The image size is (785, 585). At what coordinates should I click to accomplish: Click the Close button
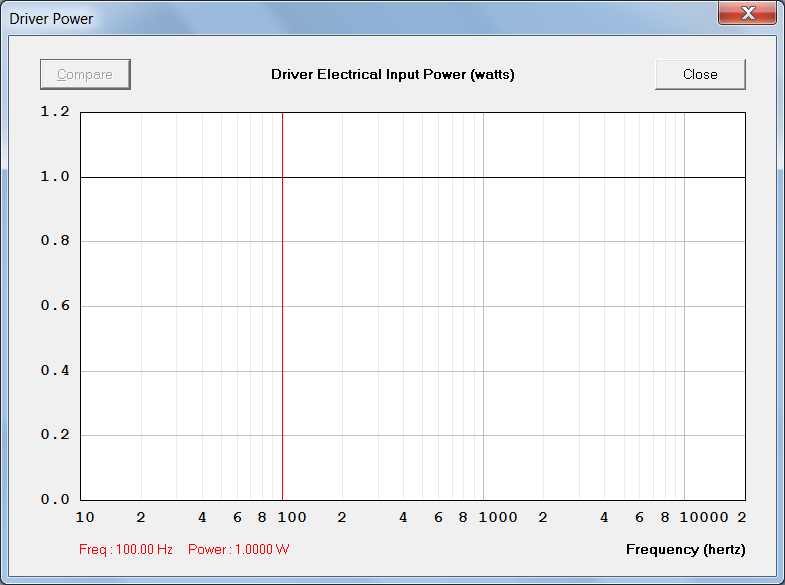[700, 75]
